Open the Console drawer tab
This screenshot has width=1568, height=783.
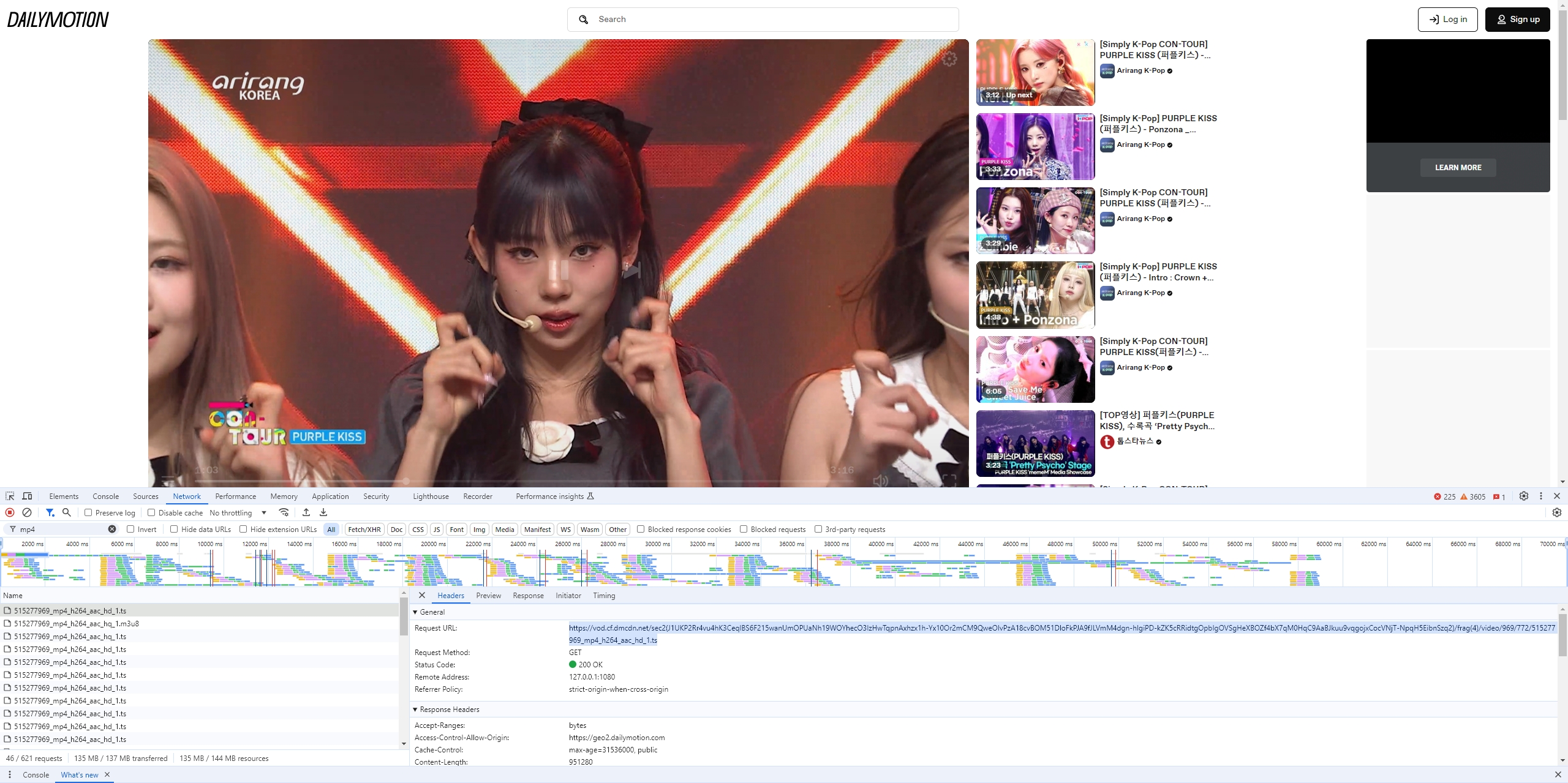(x=36, y=774)
